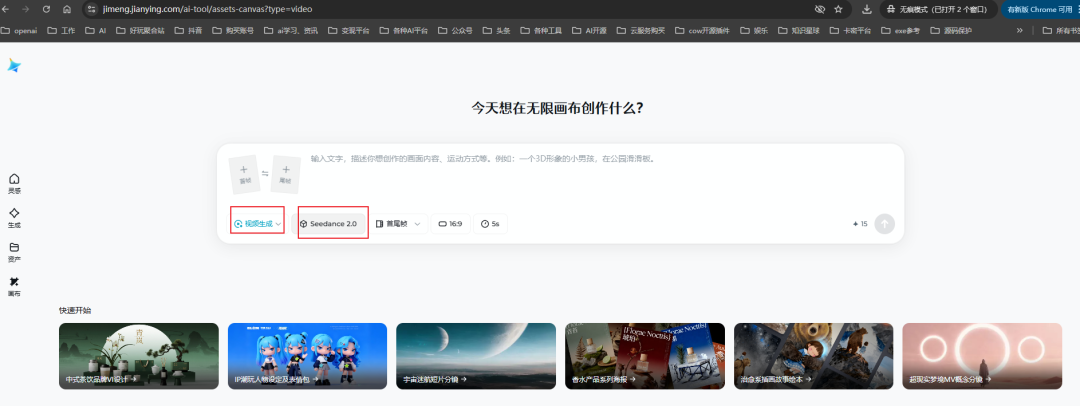Click the incognito mode indicator

938,9
